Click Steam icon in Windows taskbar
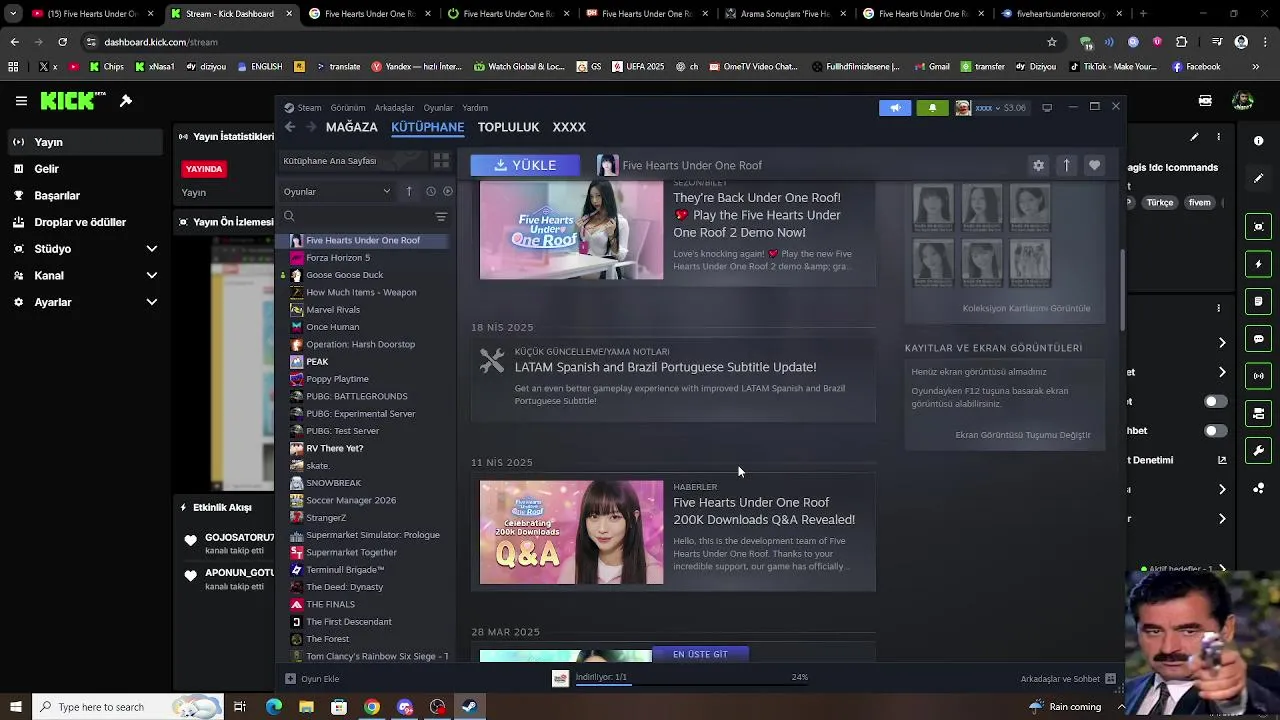 point(469,707)
